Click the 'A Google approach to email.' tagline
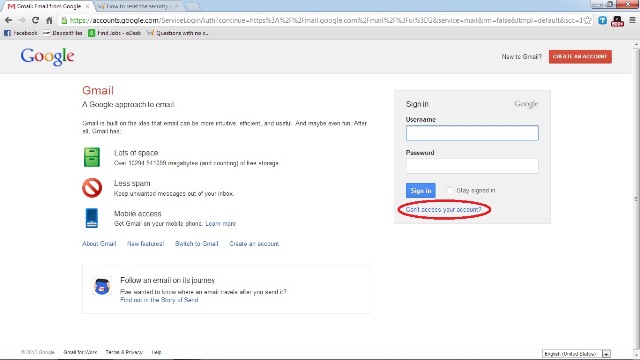Viewport: 640px width, 360px height. coord(128,104)
